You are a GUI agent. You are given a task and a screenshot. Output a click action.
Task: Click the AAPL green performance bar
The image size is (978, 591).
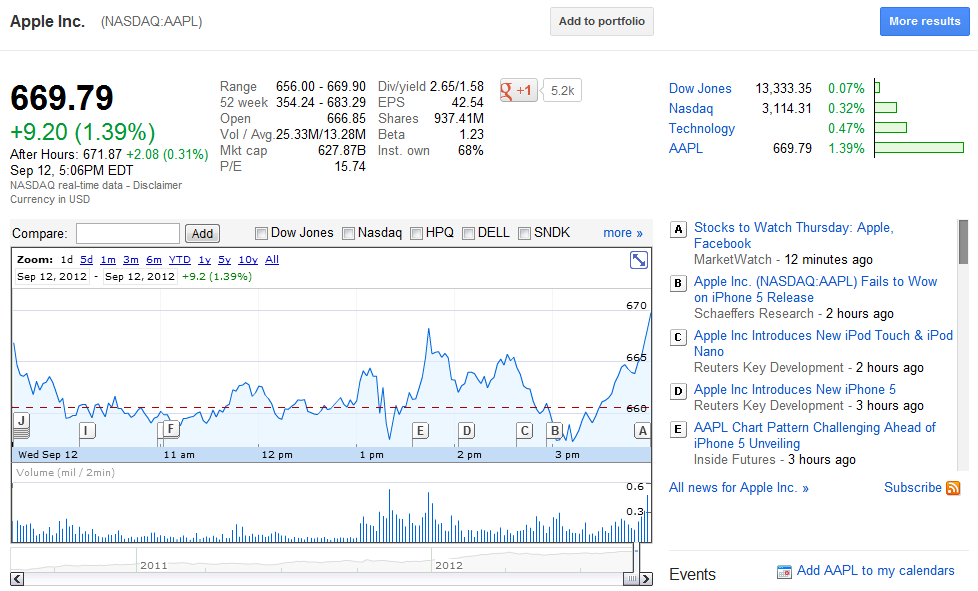919,148
